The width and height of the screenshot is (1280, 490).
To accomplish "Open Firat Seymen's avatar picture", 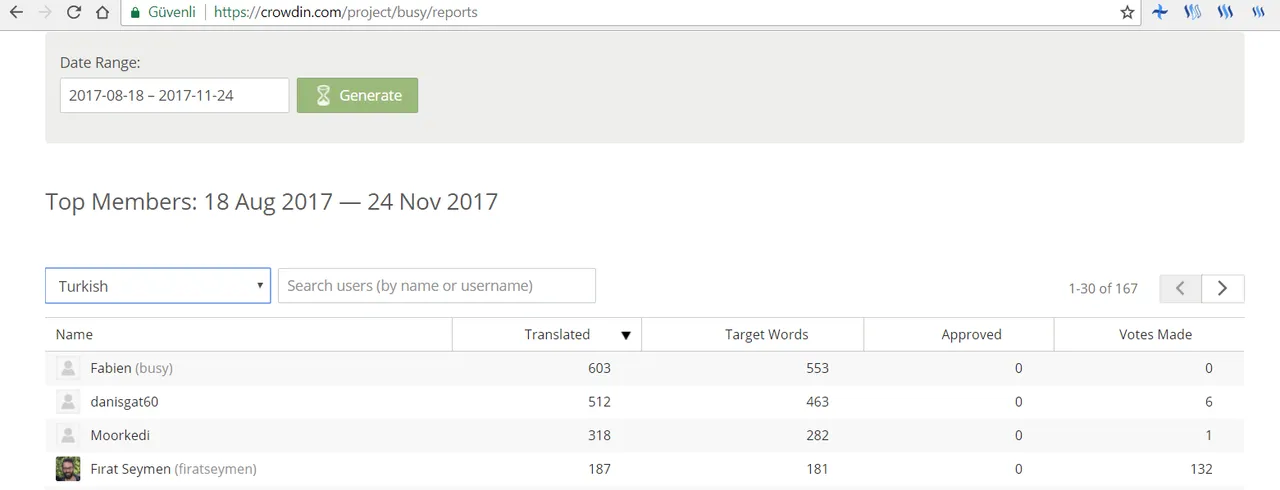I will [68, 469].
